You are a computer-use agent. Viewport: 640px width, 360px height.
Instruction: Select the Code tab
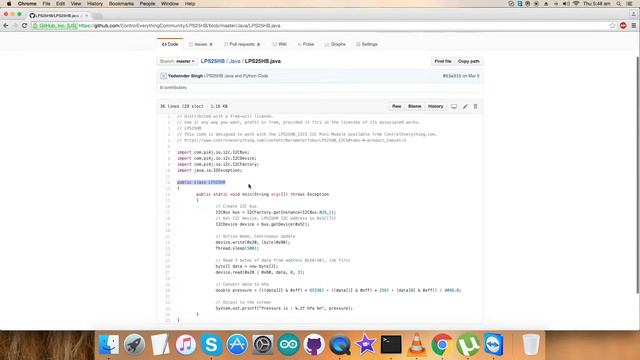[x=170, y=44]
